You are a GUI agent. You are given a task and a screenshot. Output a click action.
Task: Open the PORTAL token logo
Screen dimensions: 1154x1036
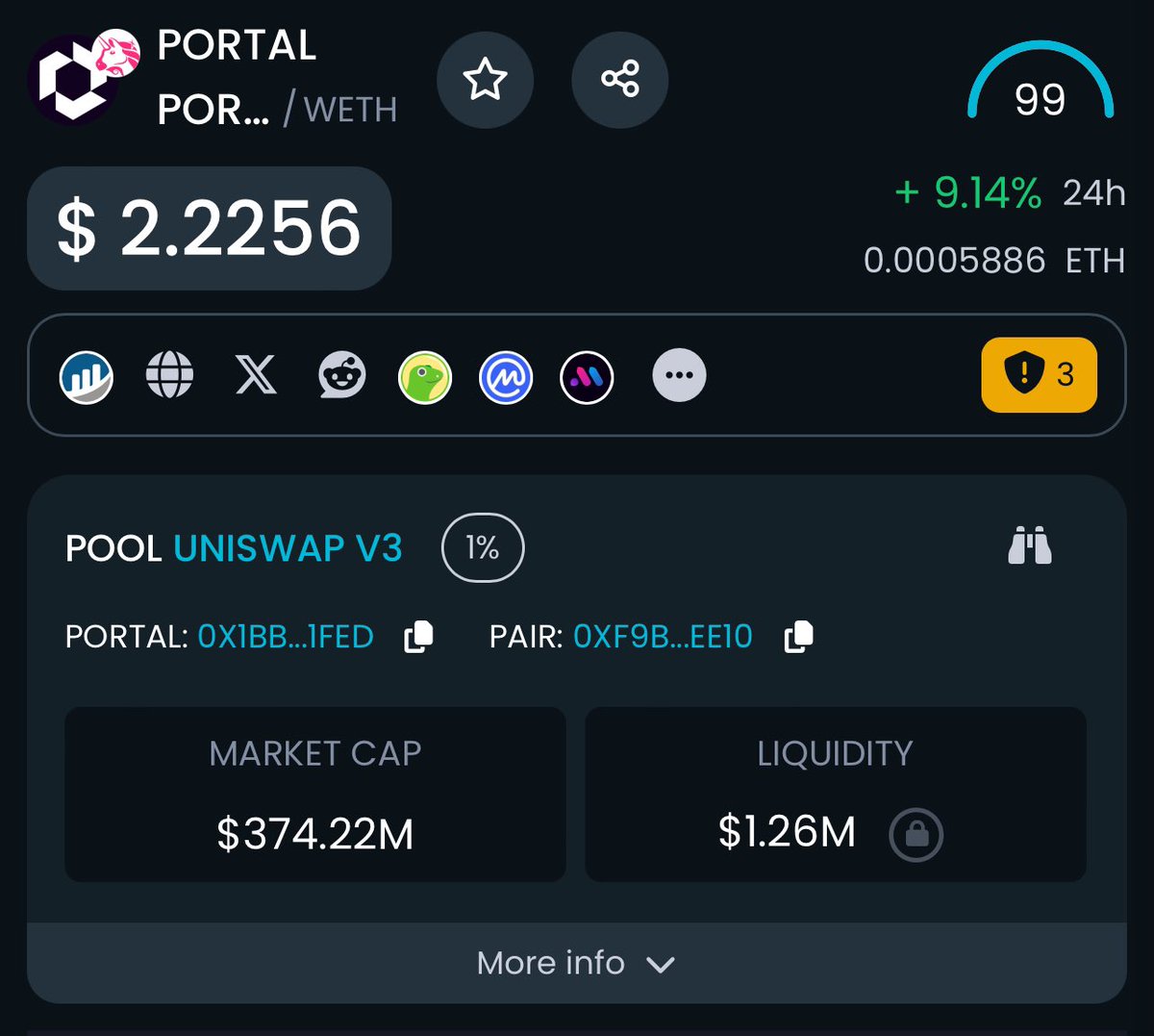[x=74, y=81]
